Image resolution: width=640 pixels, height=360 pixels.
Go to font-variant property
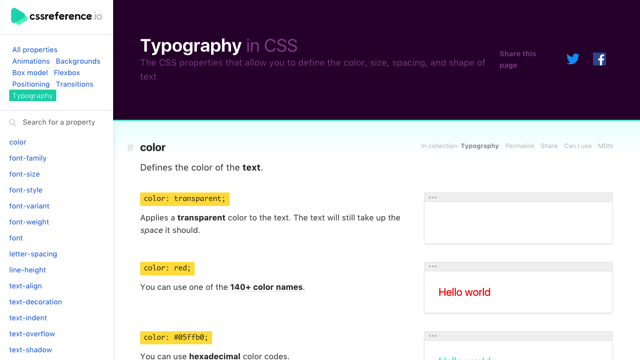point(29,206)
